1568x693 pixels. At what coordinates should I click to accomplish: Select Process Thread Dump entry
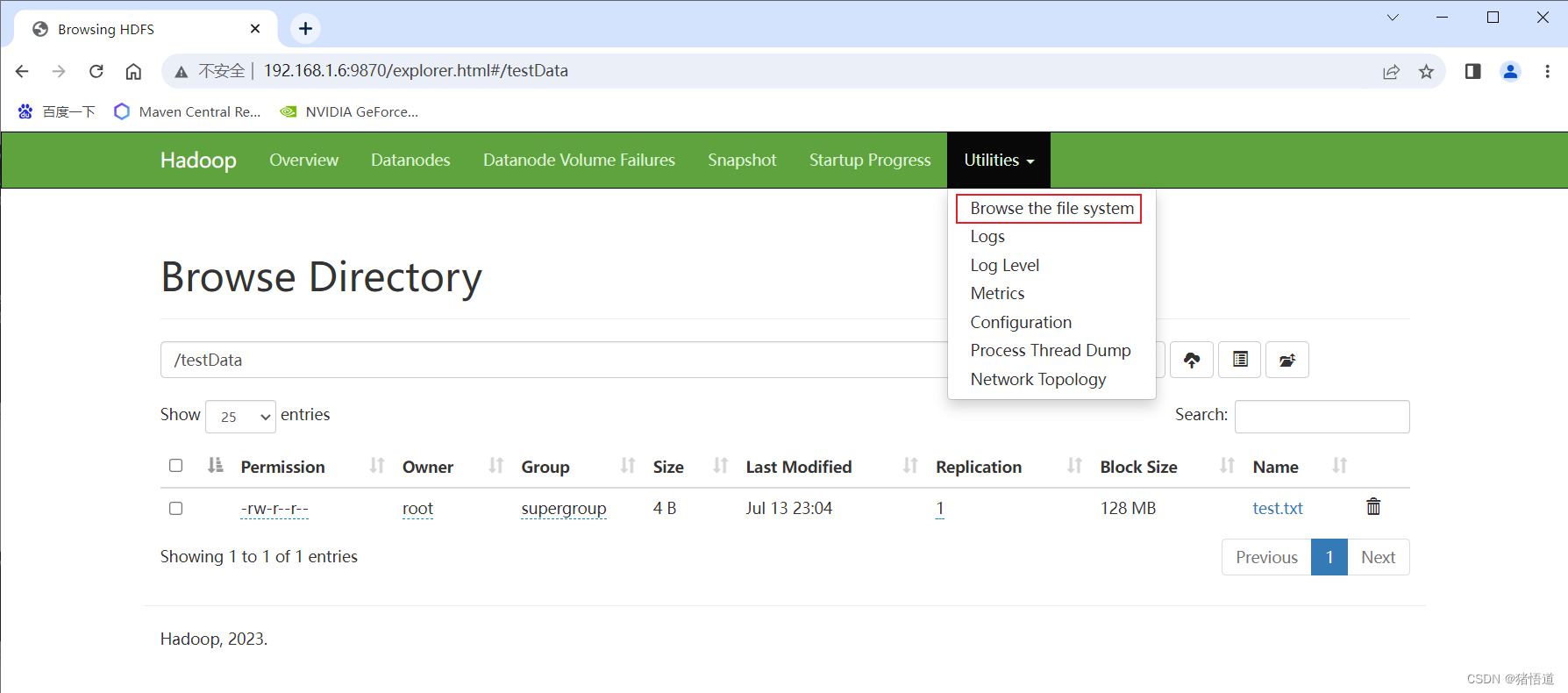(x=1051, y=351)
